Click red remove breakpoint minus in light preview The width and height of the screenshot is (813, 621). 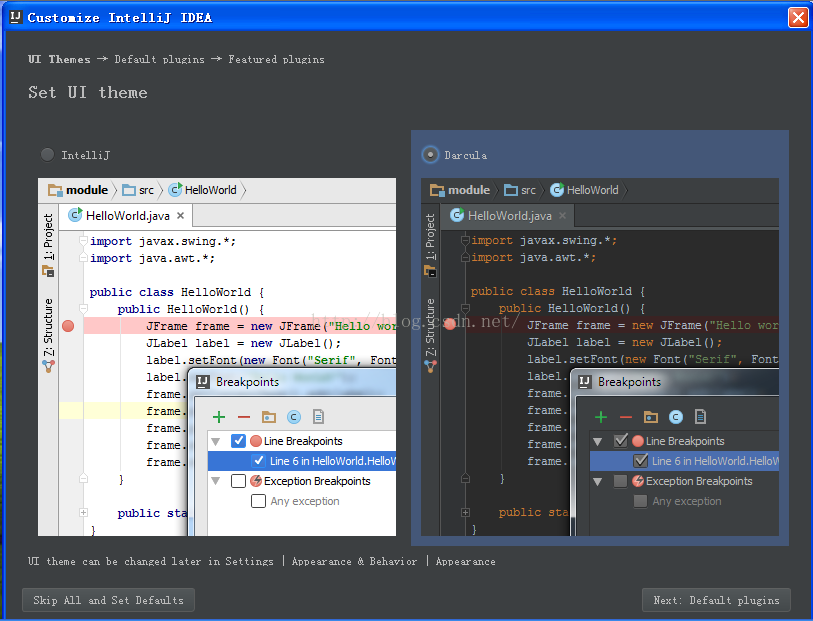pos(244,417)
